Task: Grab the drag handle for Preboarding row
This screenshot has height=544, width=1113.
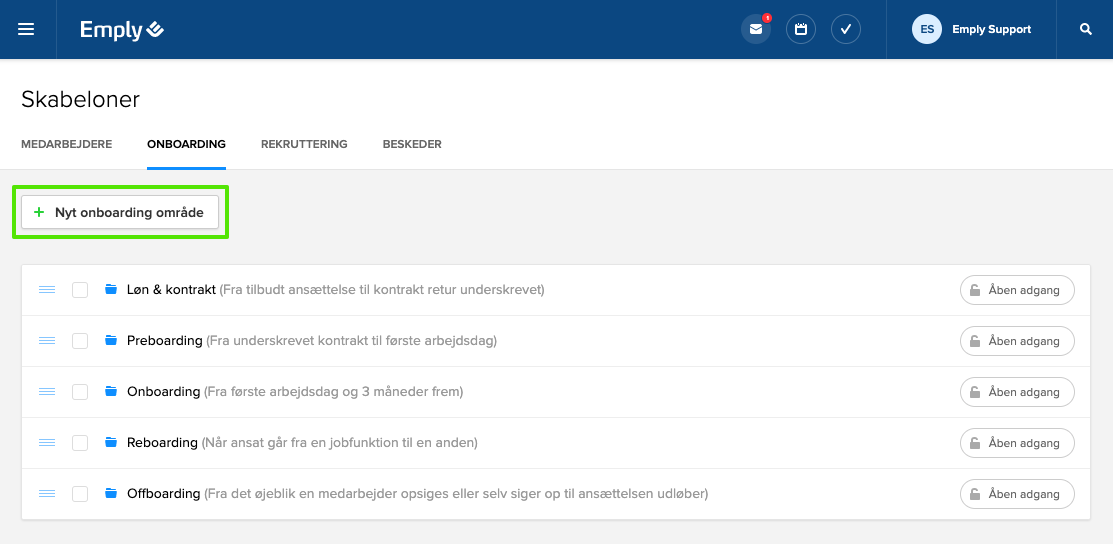Action: point(47,341)
